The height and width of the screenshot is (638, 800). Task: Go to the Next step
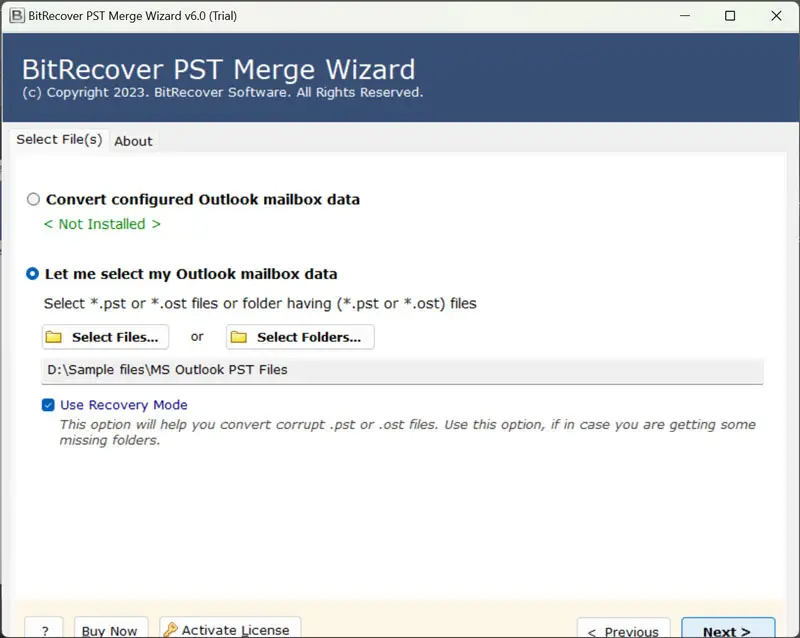(x=727, y=630)
